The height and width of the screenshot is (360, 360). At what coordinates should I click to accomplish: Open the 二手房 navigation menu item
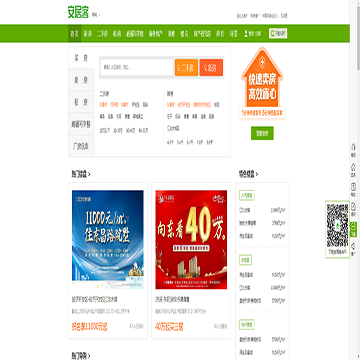click(102, 33)
